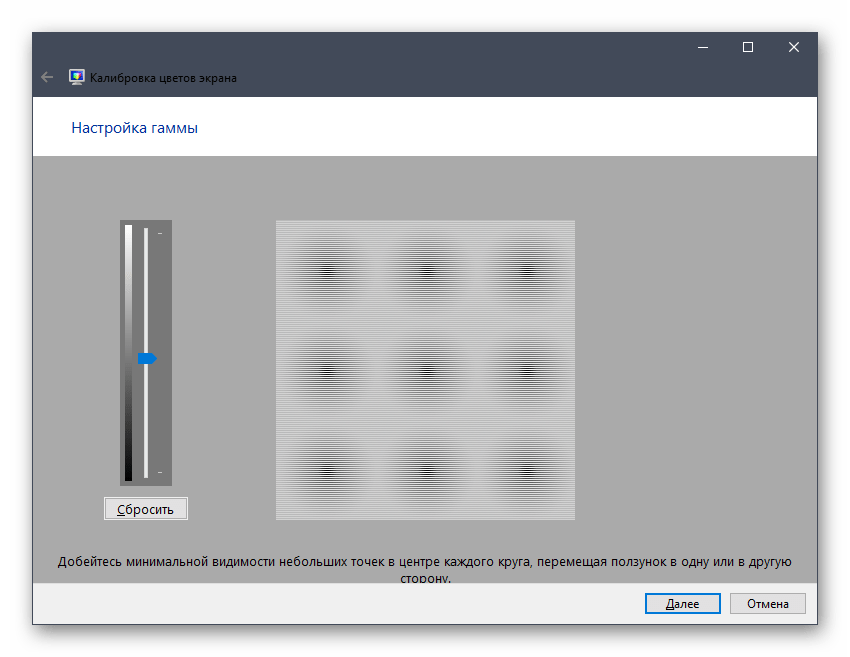Cancel calibration with the Отмена button
The width and height of the screenshot is (850, 657).
(x=767, y=603)
